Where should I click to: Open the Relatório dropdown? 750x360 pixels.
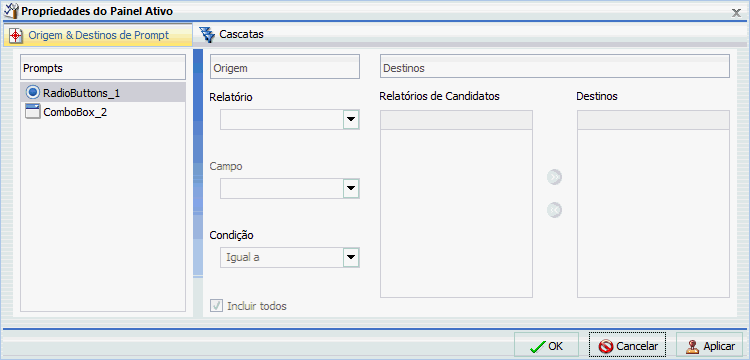(x=290, y=120)
